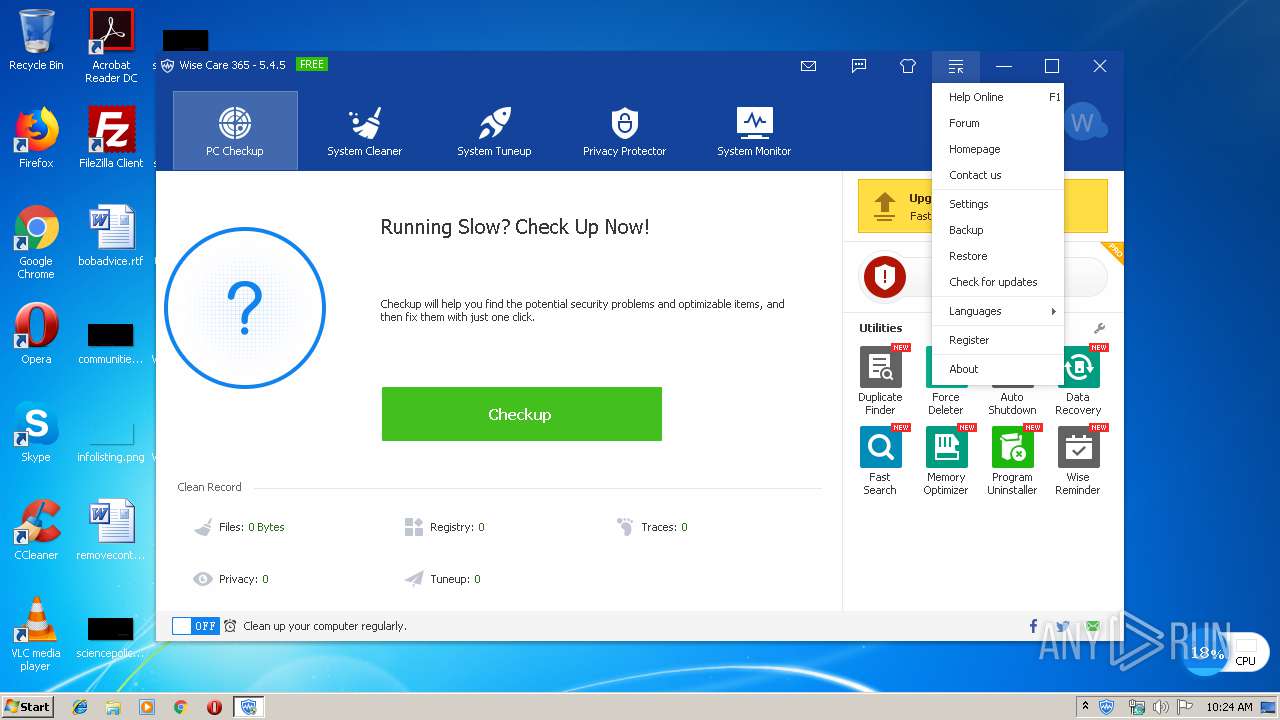
Task: Show hidden tray icons arrow
Action: pos(1086,707)
